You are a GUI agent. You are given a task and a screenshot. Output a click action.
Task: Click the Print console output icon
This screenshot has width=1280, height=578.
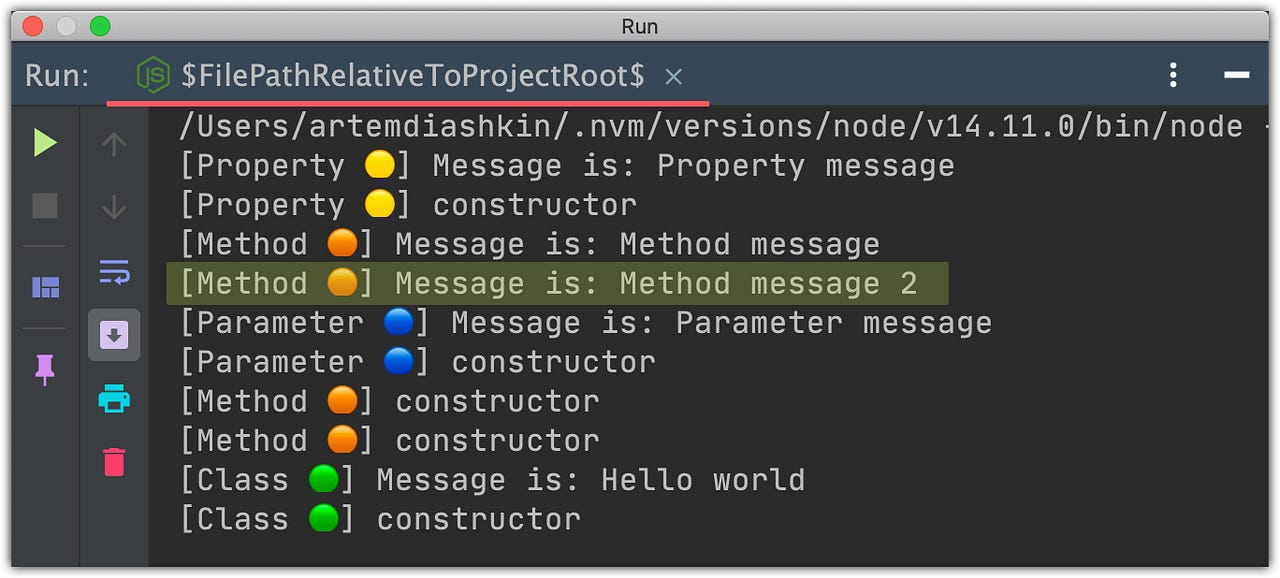click(113, 399)
